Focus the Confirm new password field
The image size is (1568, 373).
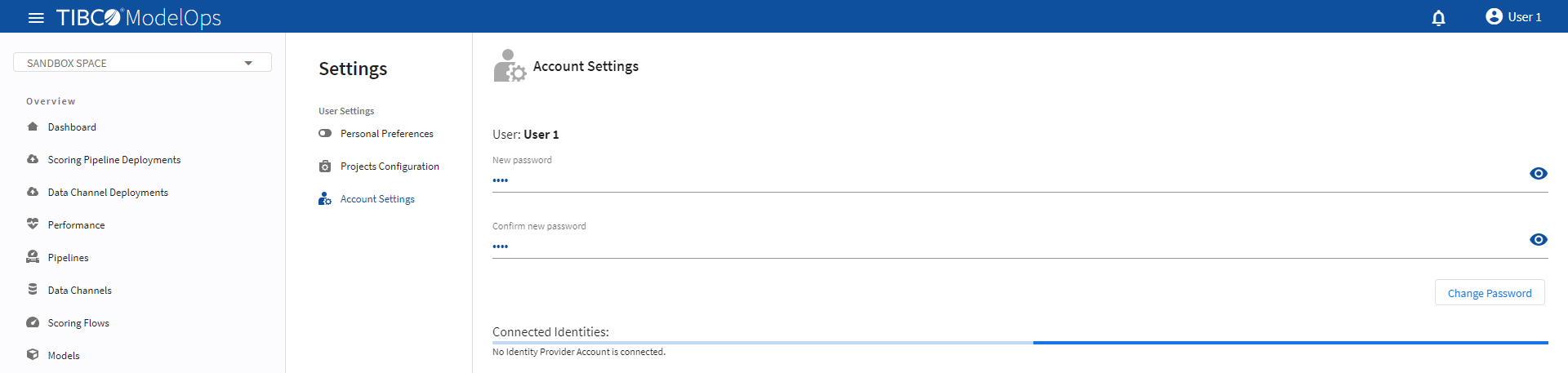tap(1004, 246)
